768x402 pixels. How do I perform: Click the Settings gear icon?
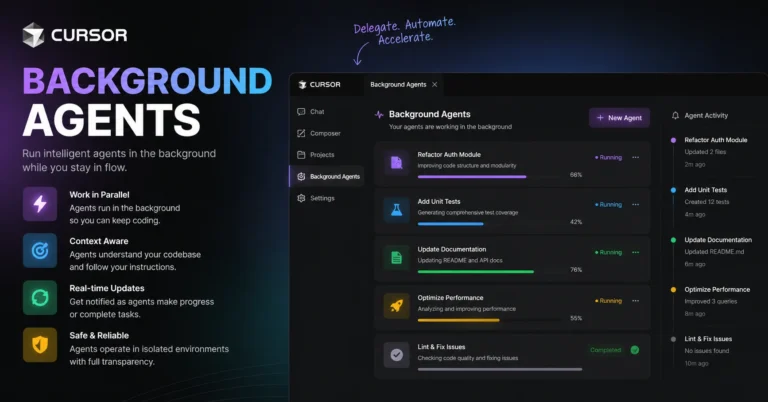point(301,198)
